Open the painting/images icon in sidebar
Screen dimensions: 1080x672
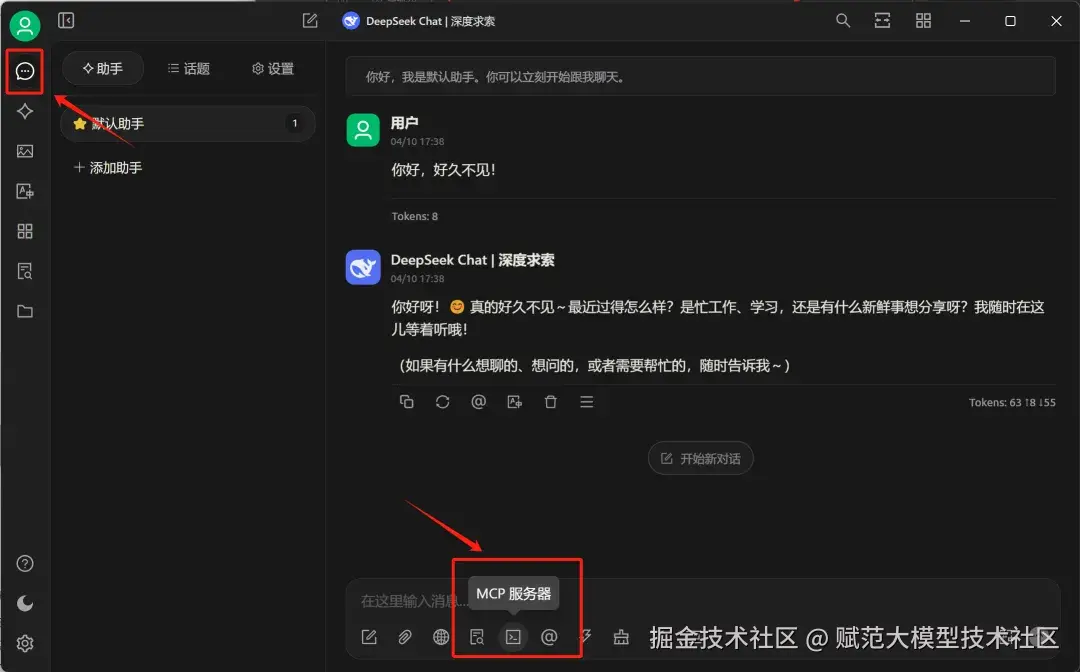tap(25, 151)
